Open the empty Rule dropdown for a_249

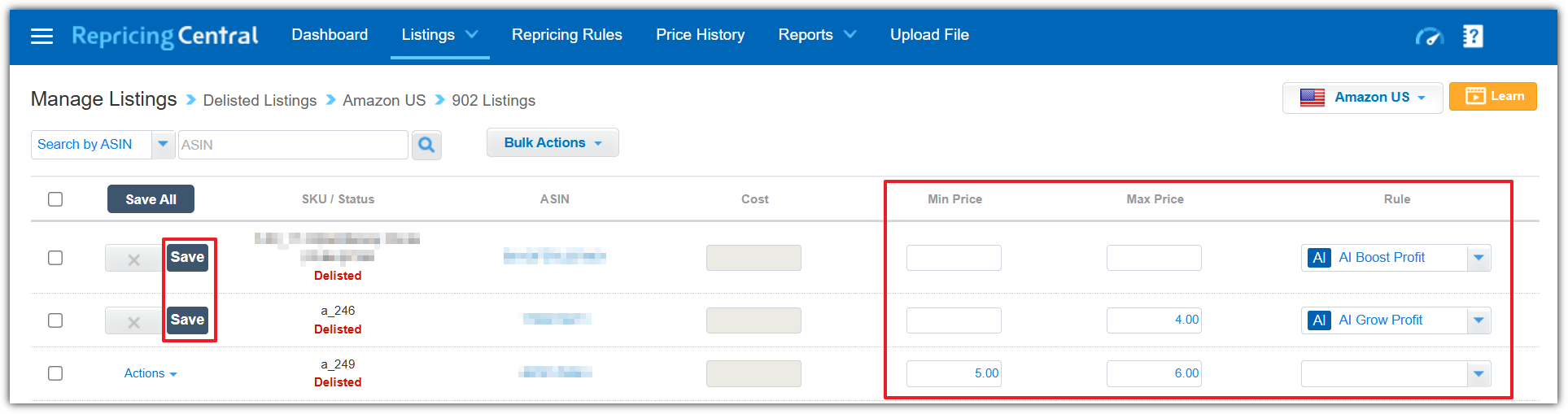tap(1478, 374)
